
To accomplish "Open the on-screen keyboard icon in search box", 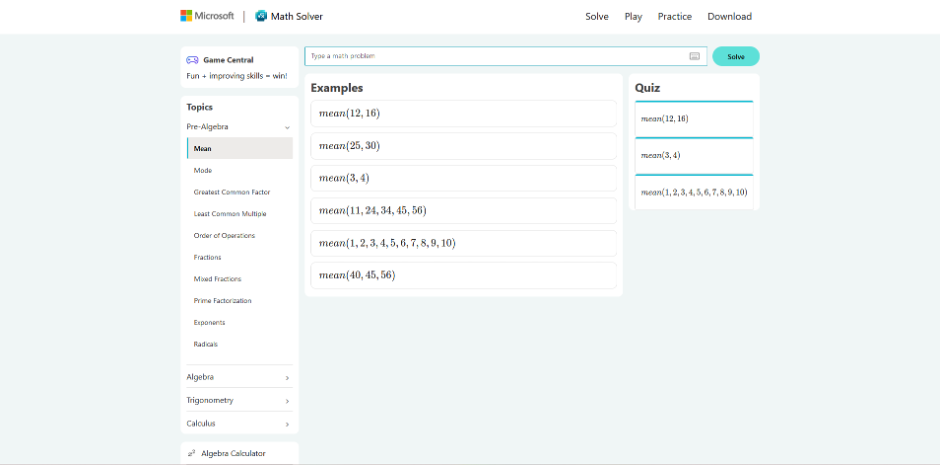I will click(x=694, y=56).
